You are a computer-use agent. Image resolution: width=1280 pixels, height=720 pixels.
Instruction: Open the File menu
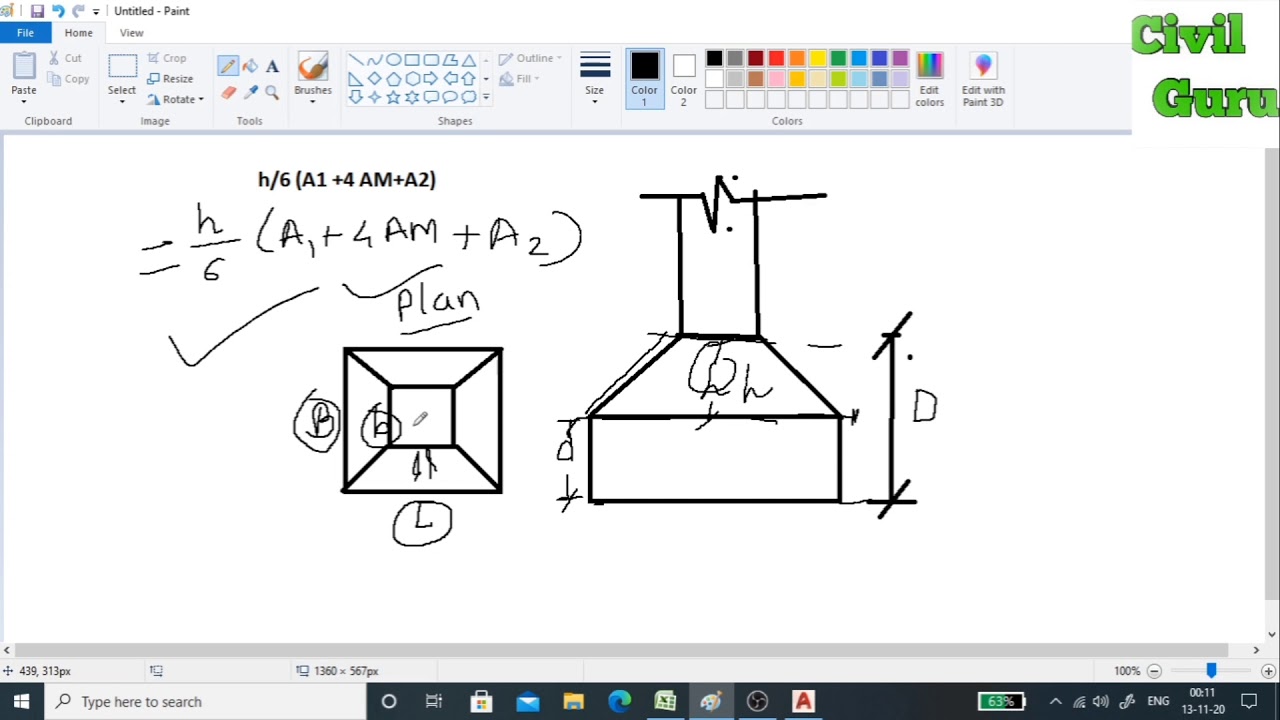(x=25, y=33)
